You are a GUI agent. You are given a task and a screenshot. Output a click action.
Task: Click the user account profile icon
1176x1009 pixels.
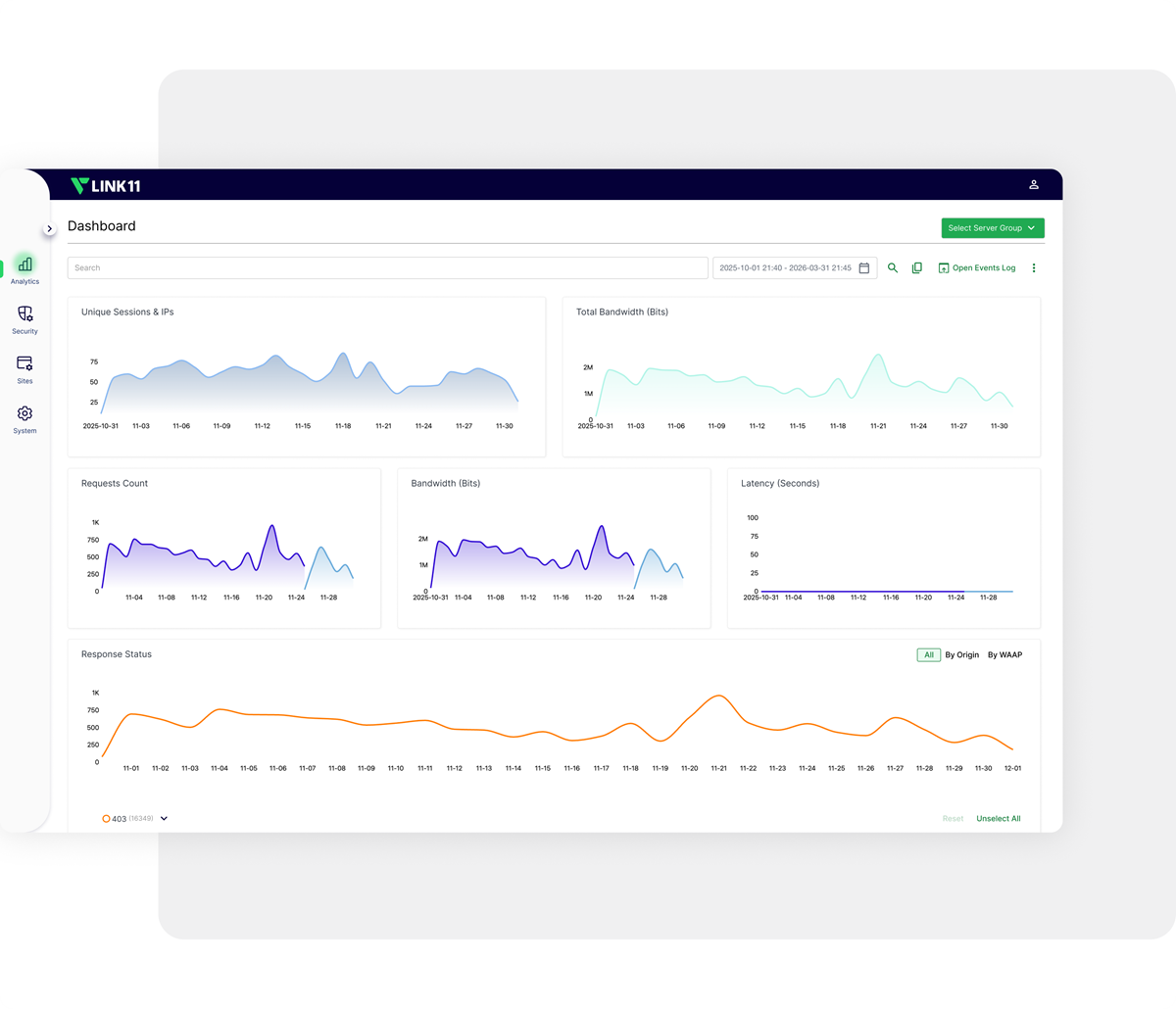click(x=1033, y=185)
